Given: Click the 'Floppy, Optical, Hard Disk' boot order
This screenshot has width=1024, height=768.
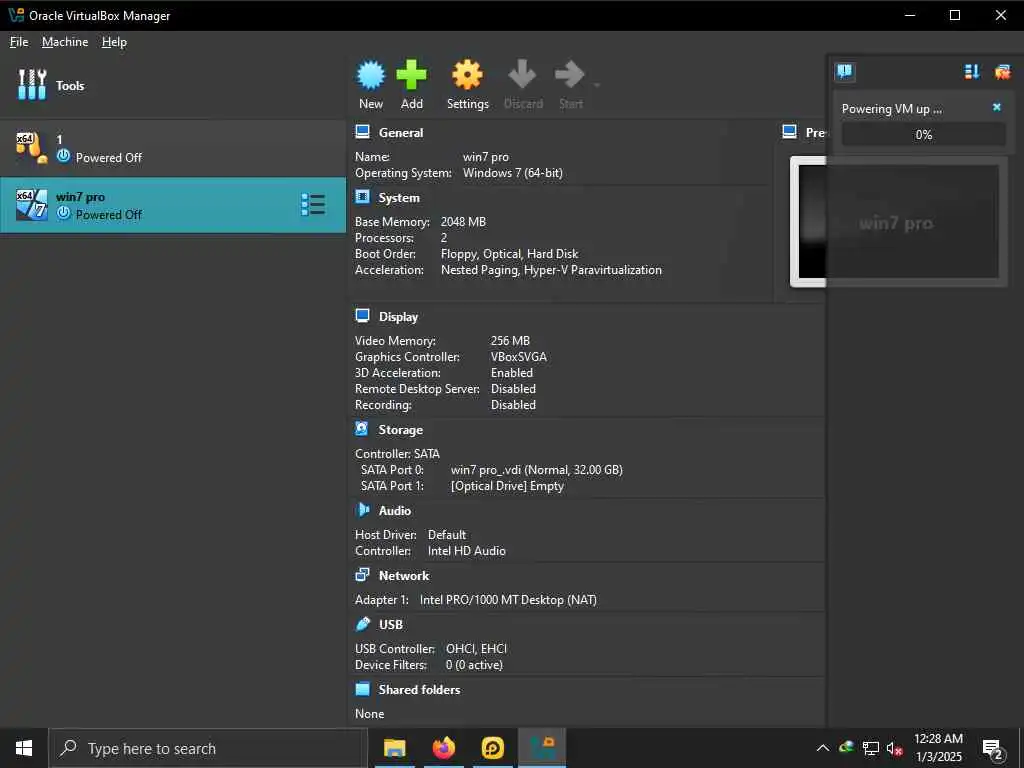Looking at the screenshot, I should [509, 254].
